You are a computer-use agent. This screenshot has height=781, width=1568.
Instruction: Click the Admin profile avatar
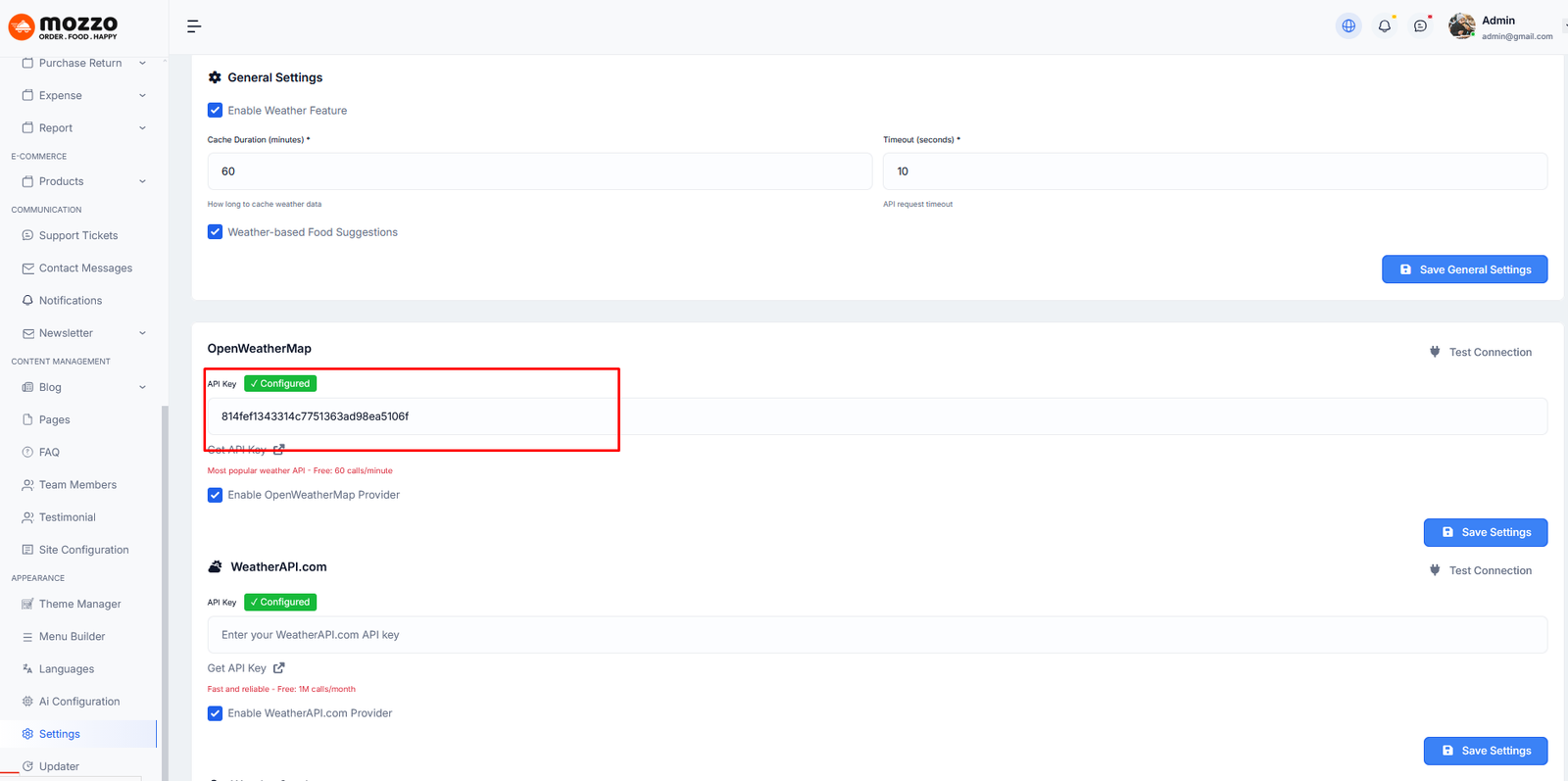(x=1461, y=26)
